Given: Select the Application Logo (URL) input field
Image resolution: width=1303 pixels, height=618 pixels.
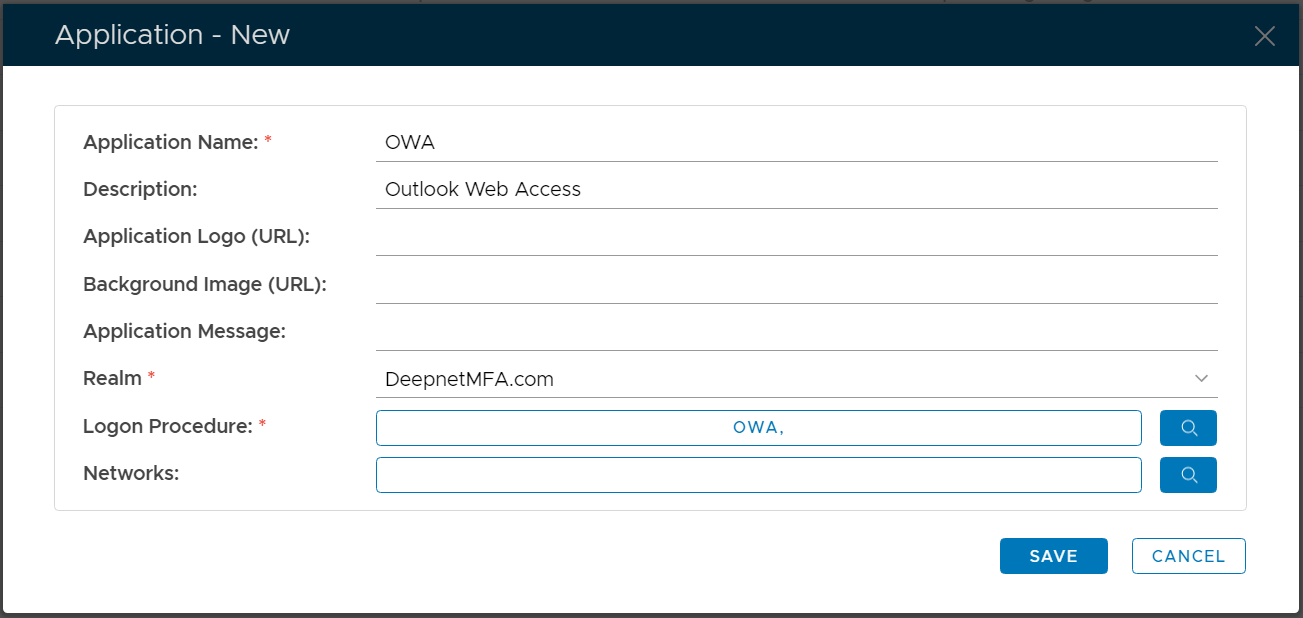Looking at the screenshot, I should pyautogui.click(x=795, y=237).
